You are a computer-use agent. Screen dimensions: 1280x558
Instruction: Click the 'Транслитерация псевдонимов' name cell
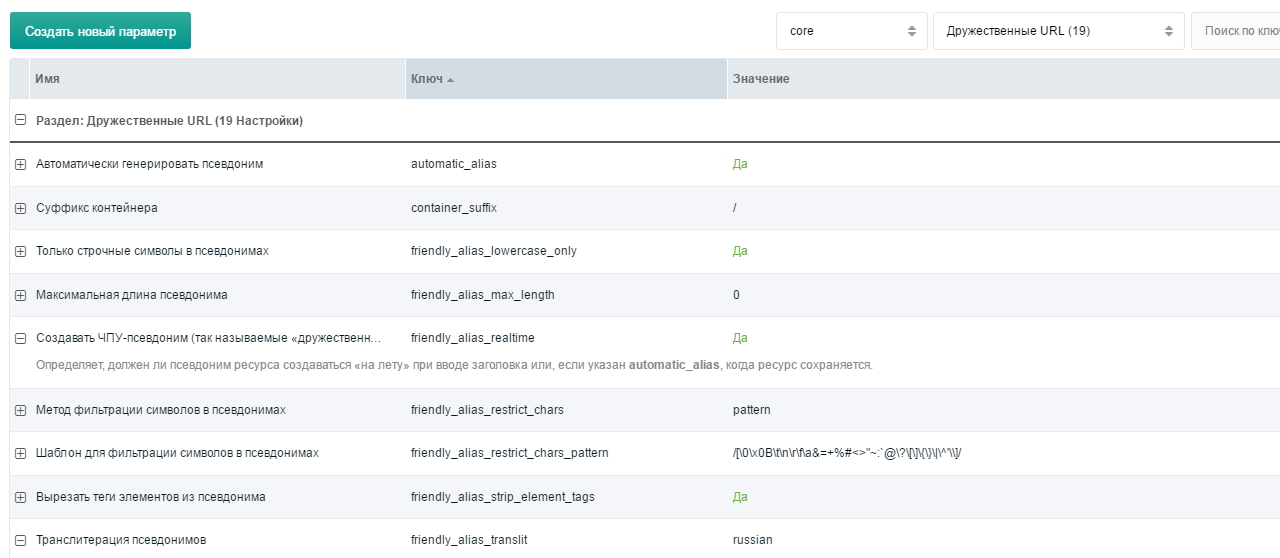[x=121, y=540]
